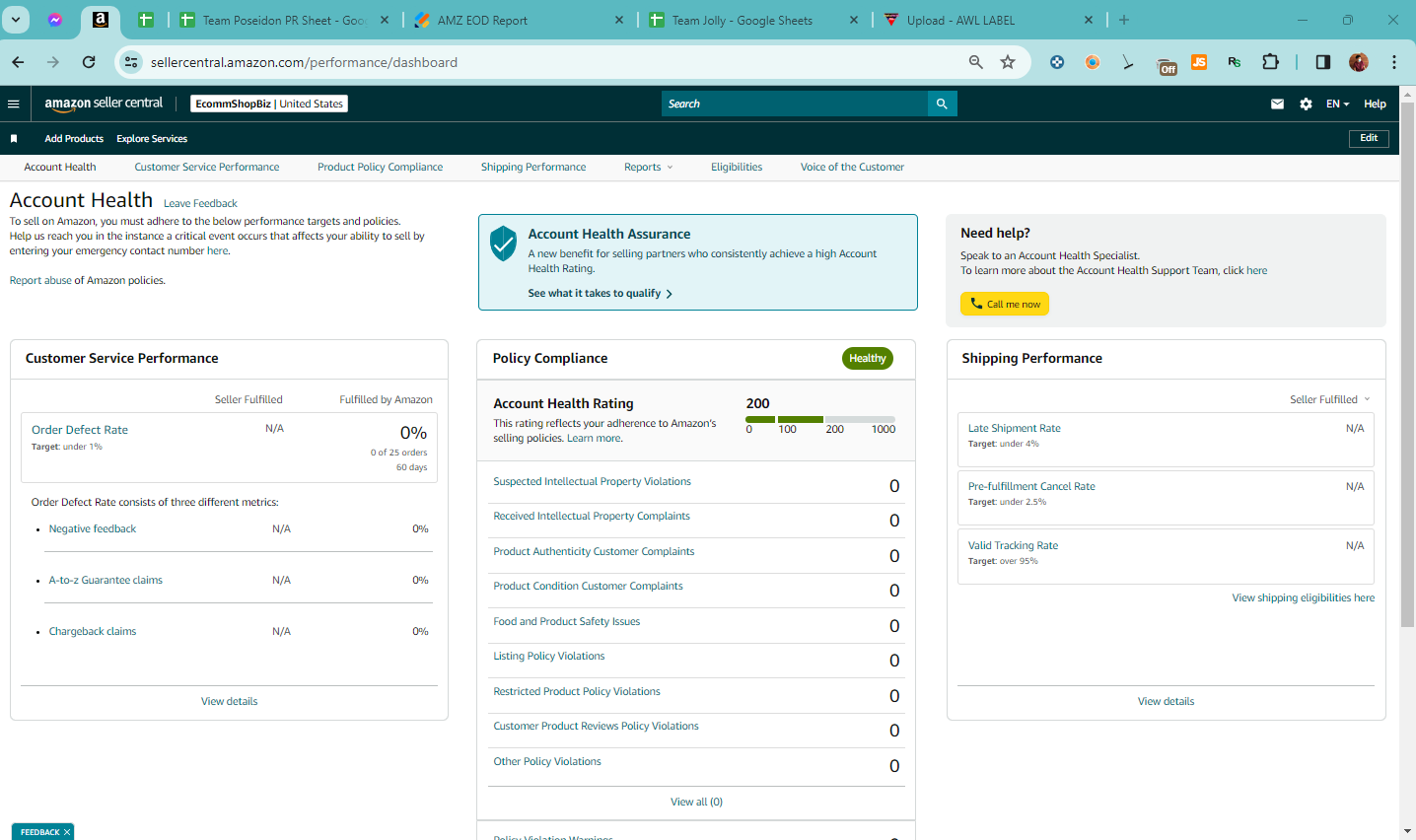Click the bookmark flag icon
Image resolution: width=1416 pixels, height=840 pixels.
pyautogui.click(x=14, y=139)
